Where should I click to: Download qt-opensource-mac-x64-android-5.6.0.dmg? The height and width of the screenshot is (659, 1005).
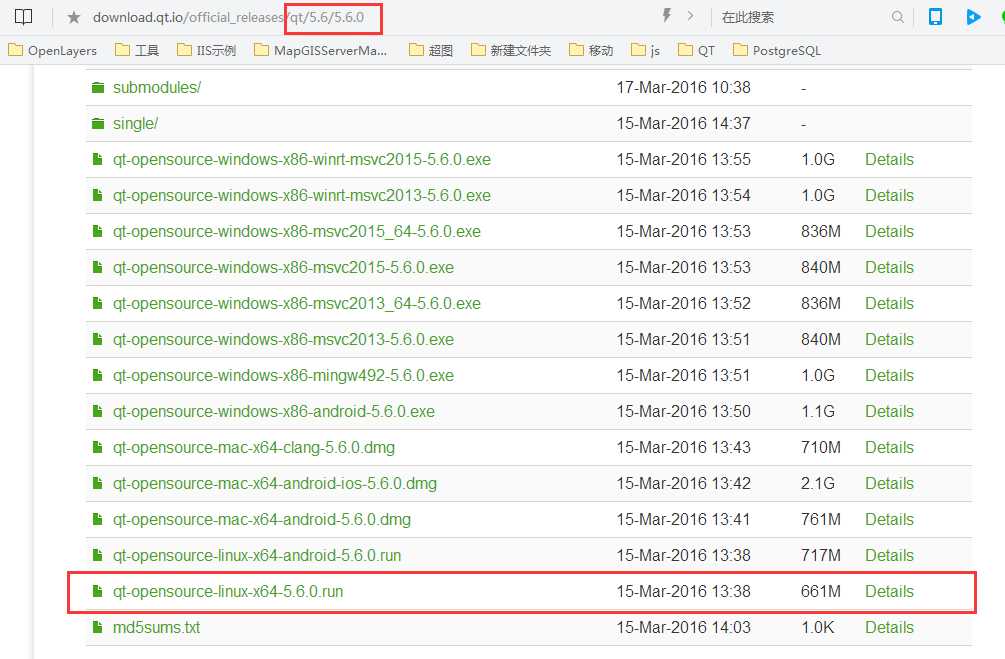[262, 519]
